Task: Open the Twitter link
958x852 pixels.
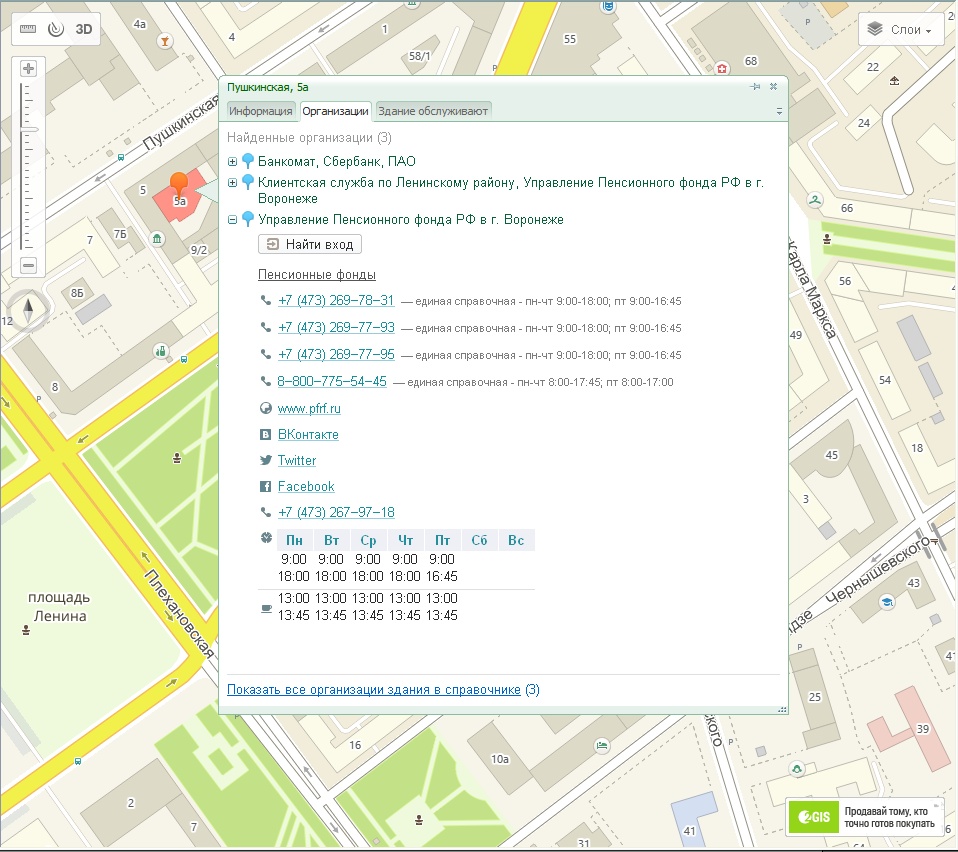Action: [x=297, y=461]
